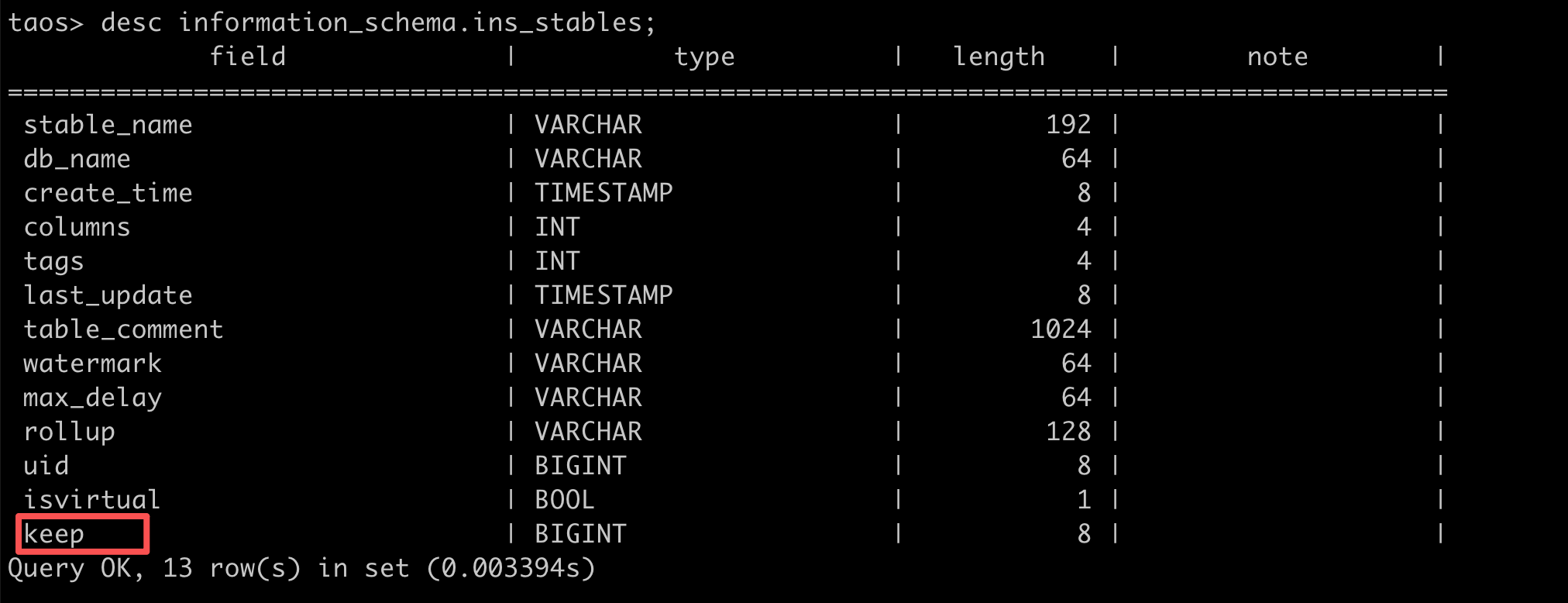Click the "Query OK, 13 row(s)" result line
The height and width of the screenshot is (603, 1568).
301,568
